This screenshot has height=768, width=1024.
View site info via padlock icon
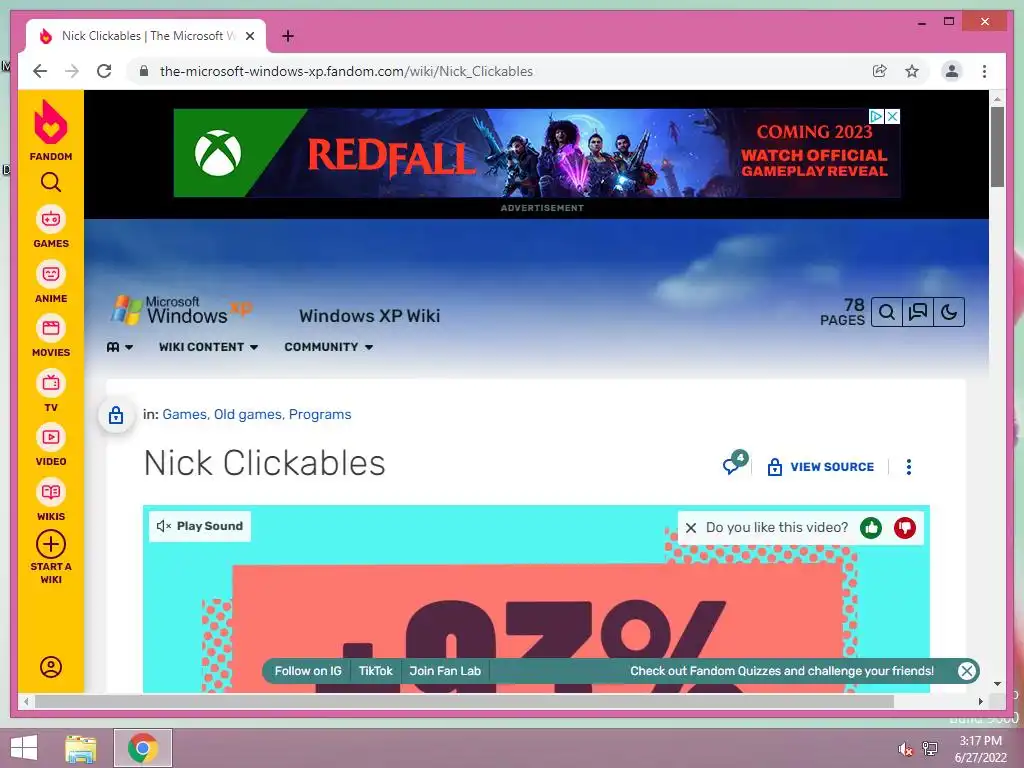click(144, 71)
